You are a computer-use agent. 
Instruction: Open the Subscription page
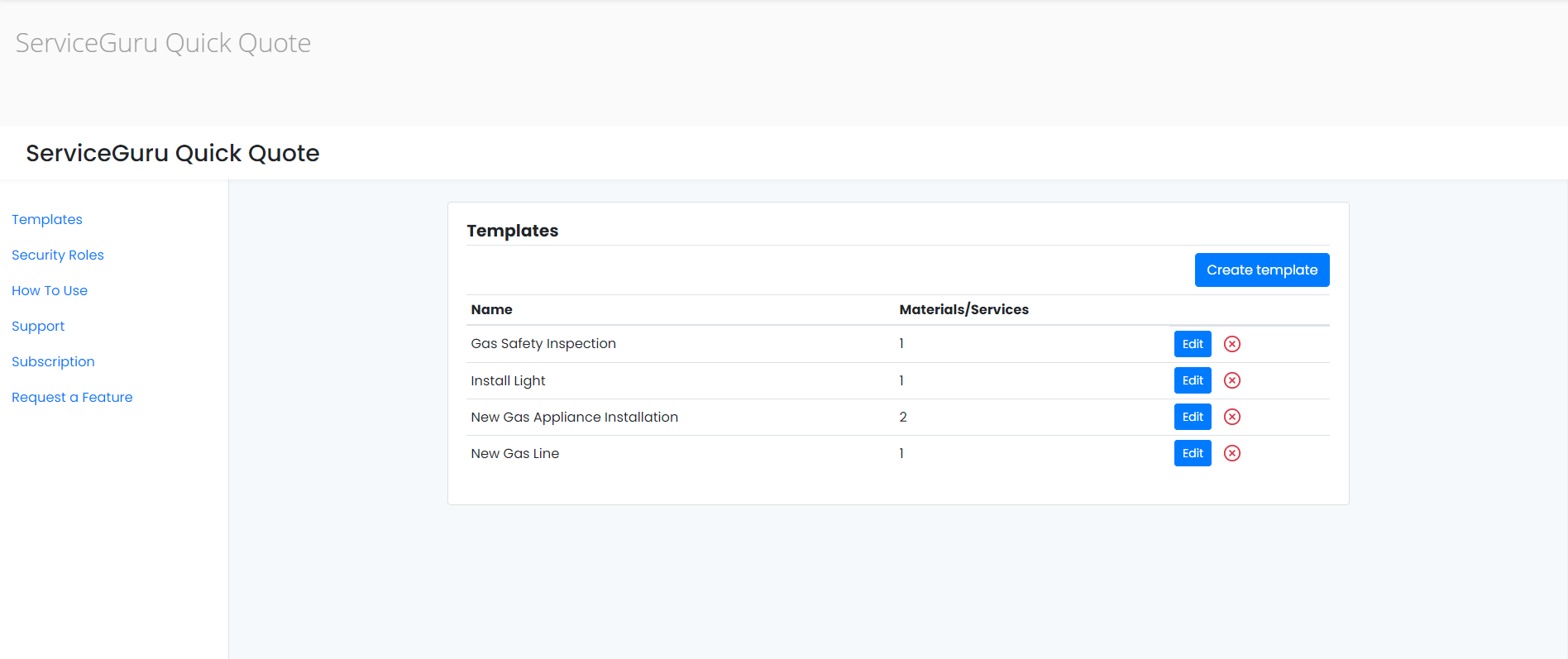coord(53,362)
